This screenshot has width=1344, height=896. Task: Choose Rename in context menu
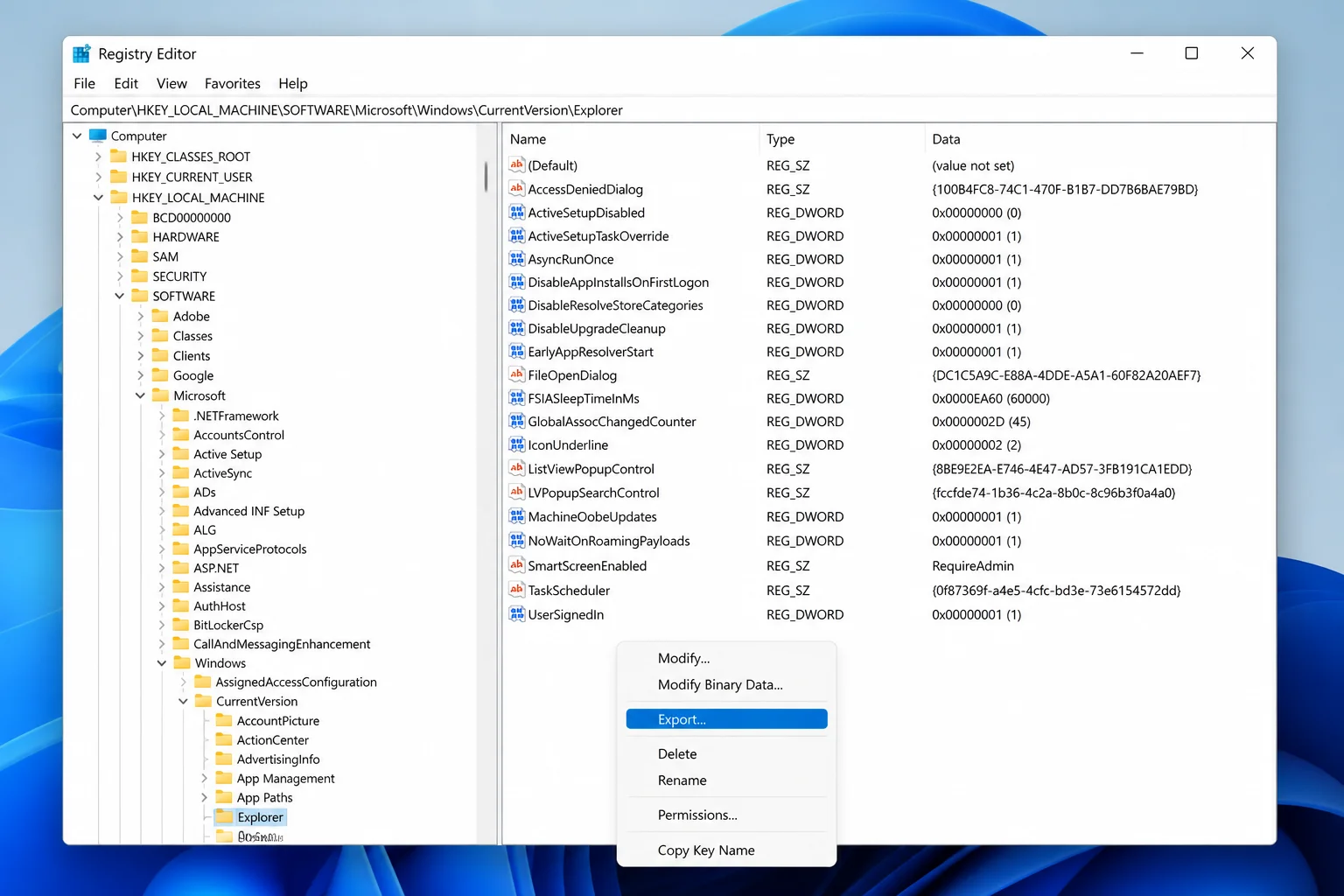point(727,780)
